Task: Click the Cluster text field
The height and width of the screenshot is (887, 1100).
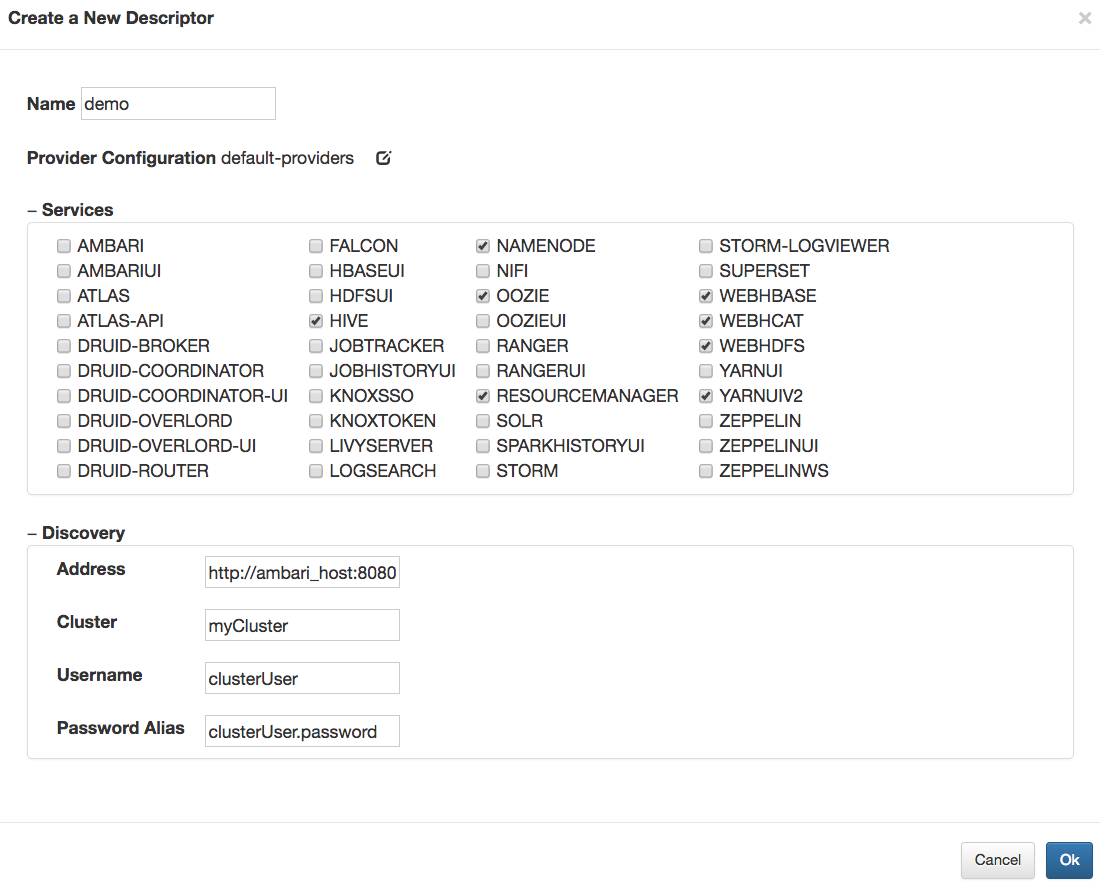Action: (302, 626)
